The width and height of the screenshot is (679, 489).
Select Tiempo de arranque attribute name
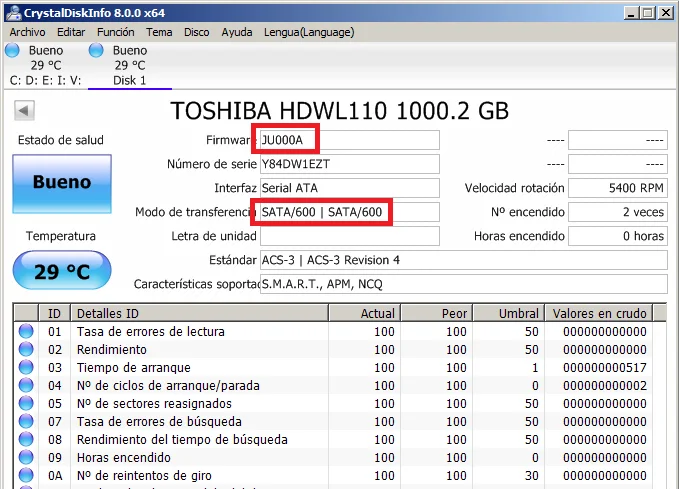pyautogui.click(x=134, y=368)
